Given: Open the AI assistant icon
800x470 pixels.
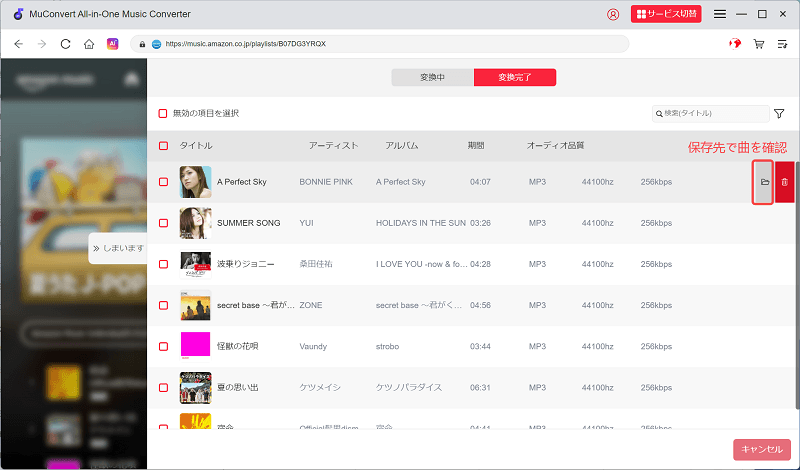Looking at the screenshot, I should tap(112, 44).
